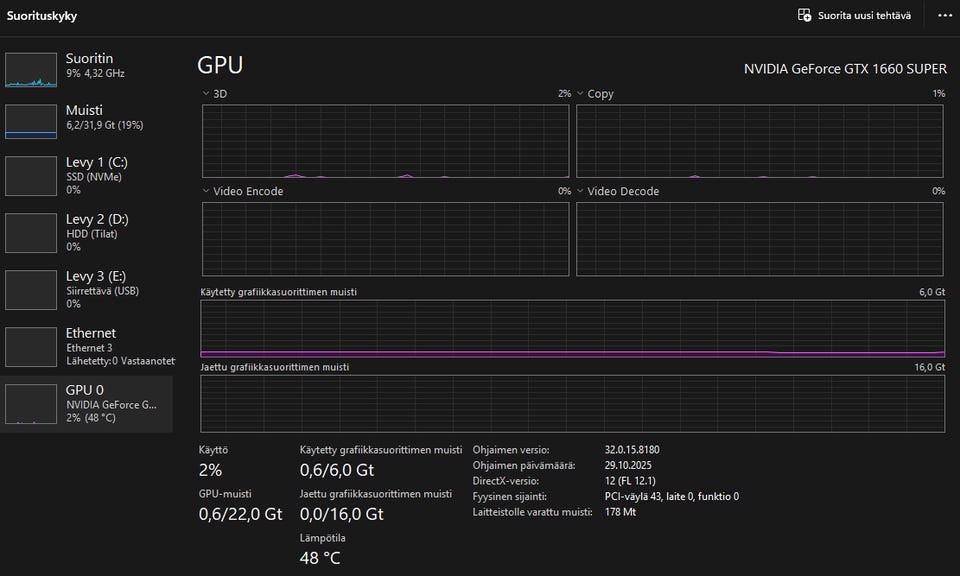Select the Suoritin CPU mini graph
This screenshot has height=576, width=960.
click(x=32, y=70)
